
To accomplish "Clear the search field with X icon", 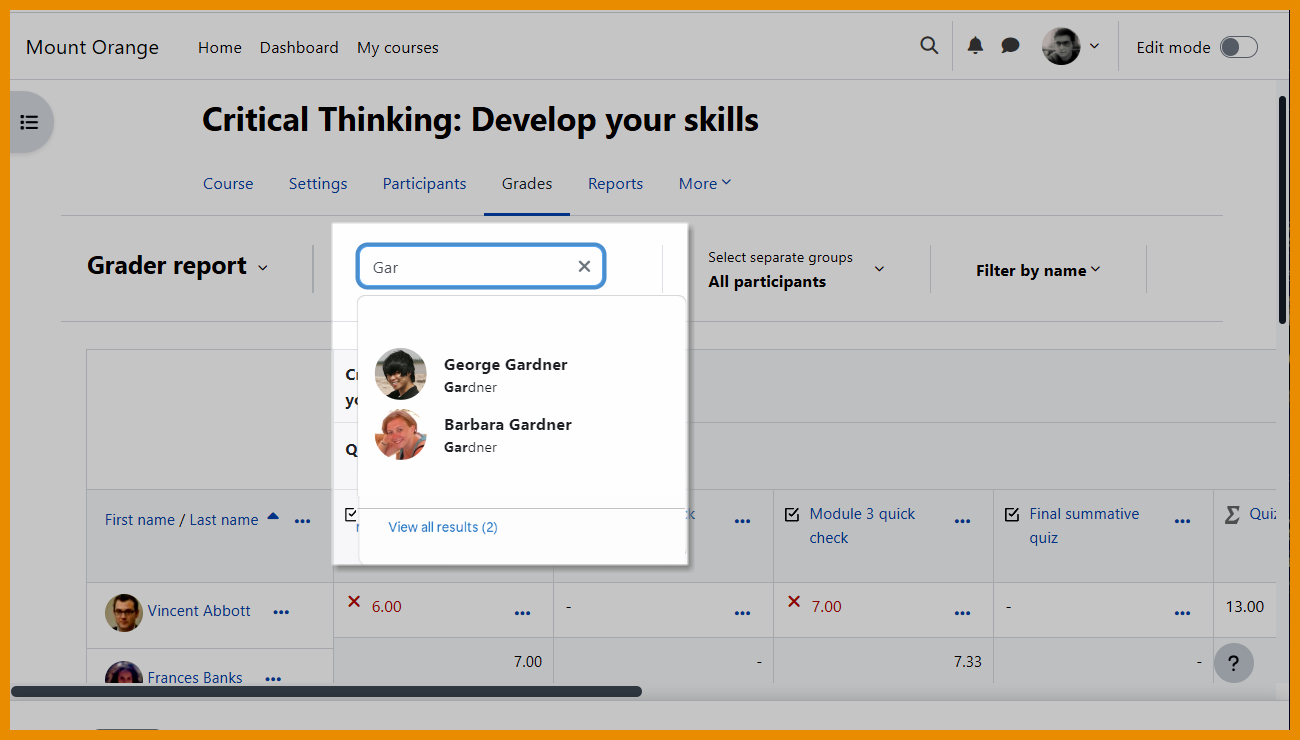I will [x=584, y=266].
